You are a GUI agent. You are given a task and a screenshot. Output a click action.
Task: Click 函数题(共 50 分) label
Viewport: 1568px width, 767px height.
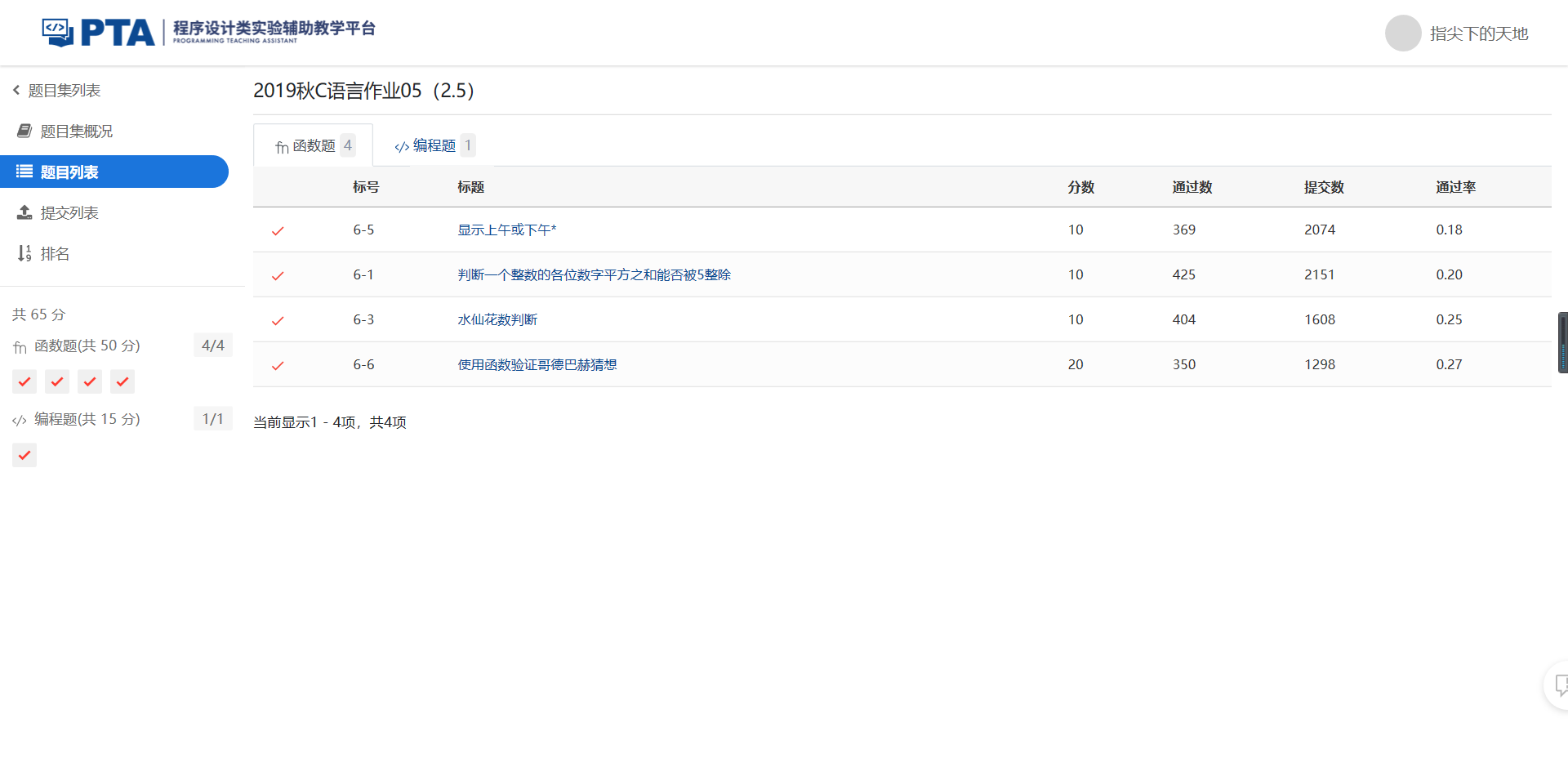point(87,346)
